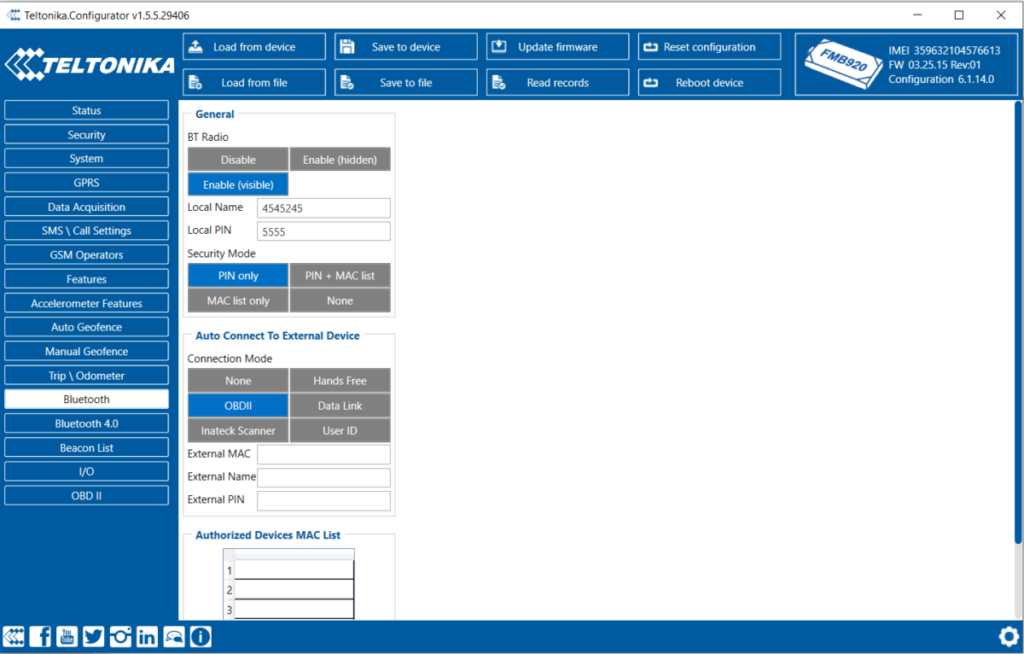
Task: Select MAC list only security mode
Action: pyautogui.click(x=238, y=301)
